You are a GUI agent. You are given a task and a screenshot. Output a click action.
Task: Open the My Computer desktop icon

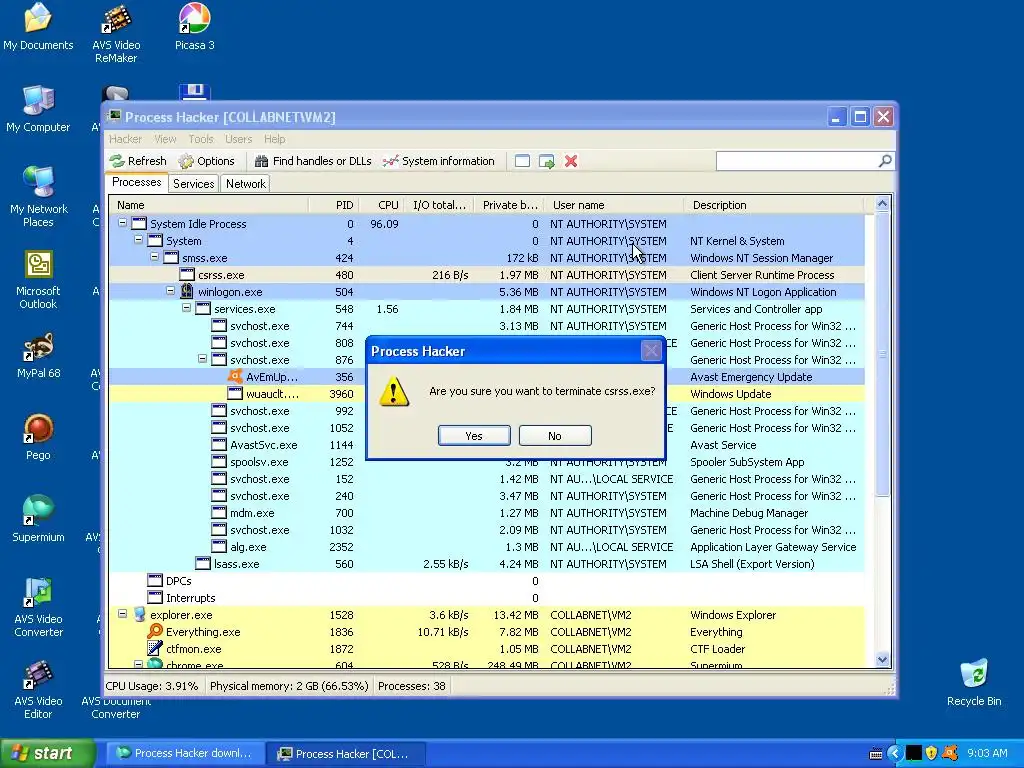click(38, 110)
